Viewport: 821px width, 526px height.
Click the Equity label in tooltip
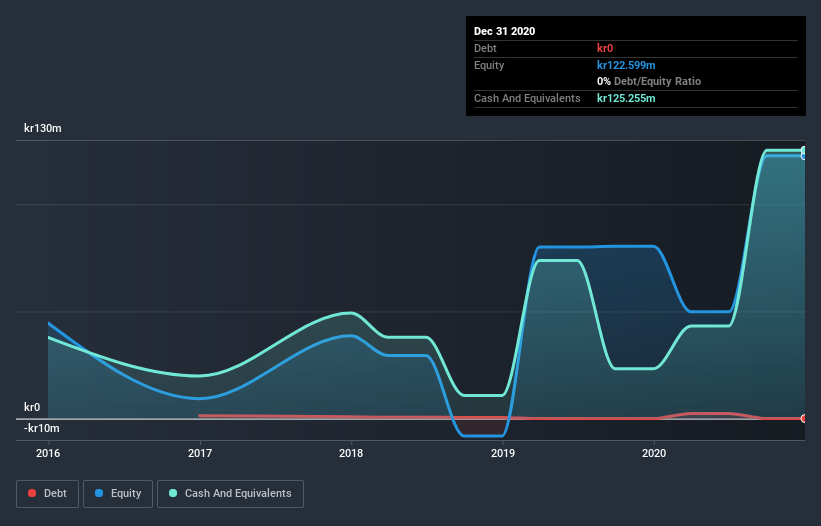[489, 65]
